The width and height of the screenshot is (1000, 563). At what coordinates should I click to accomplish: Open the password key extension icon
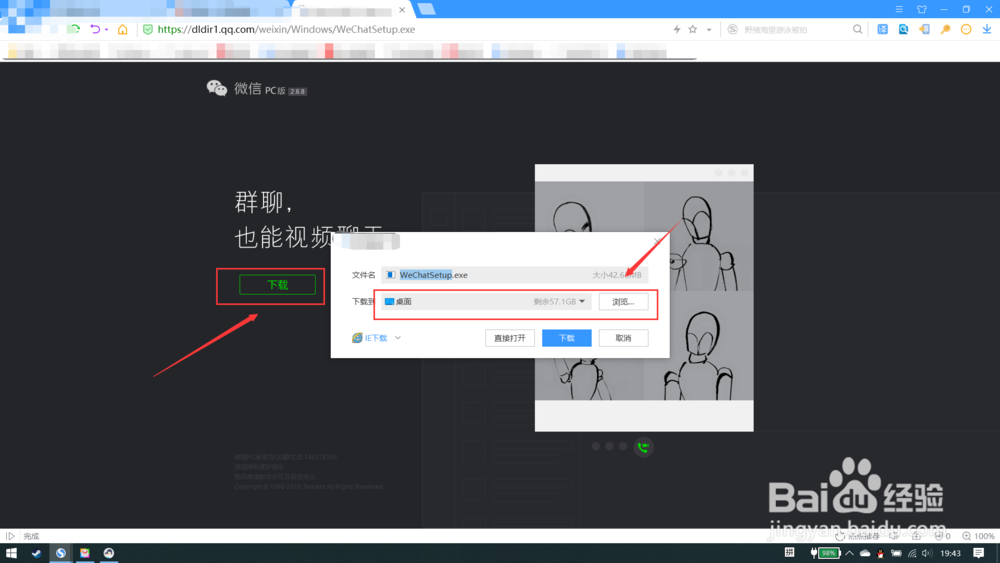(x=945, y=29)
